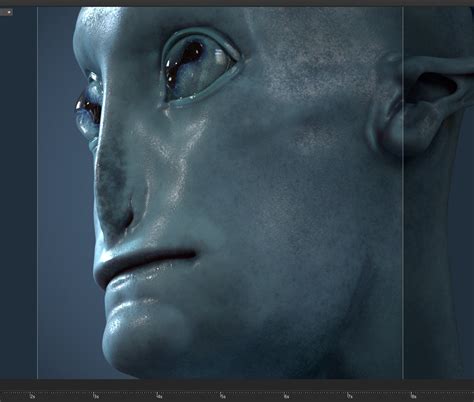Image resolution: width=474 pixels, height=402 pixels.
Task: Pick the character's ear in viewport
Action: [417, 103]
